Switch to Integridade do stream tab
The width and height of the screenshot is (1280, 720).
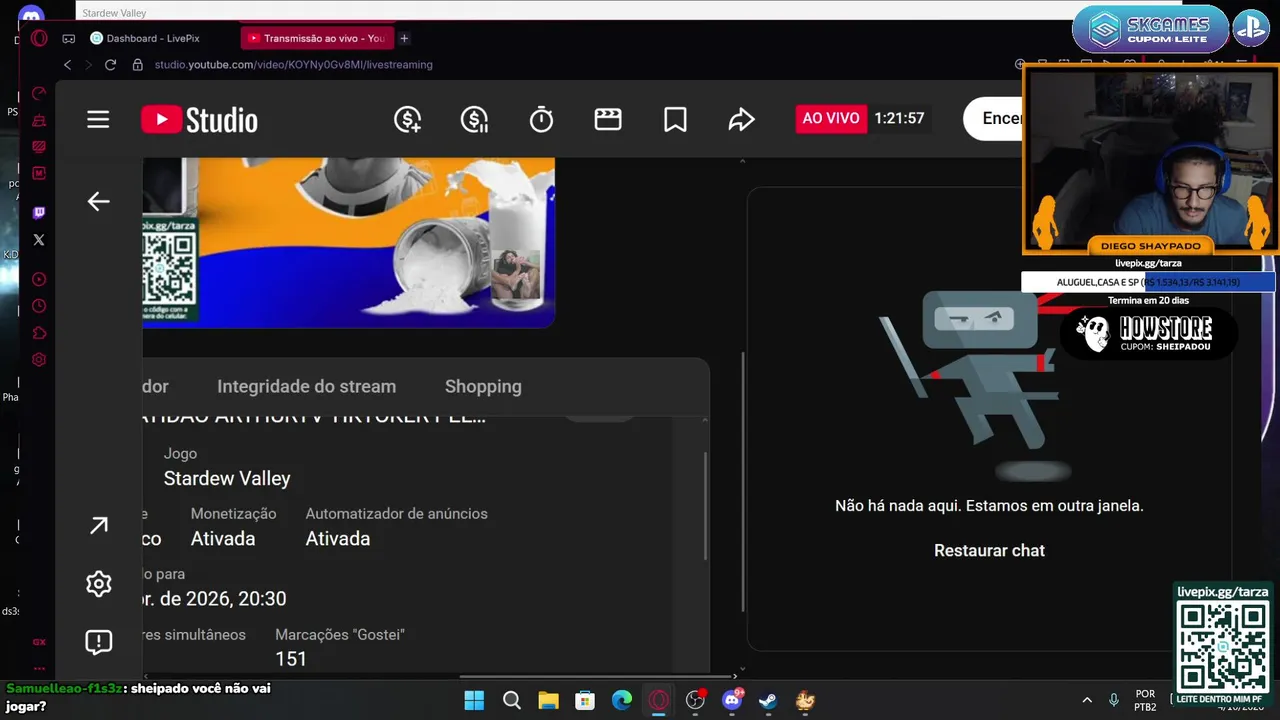306,386
